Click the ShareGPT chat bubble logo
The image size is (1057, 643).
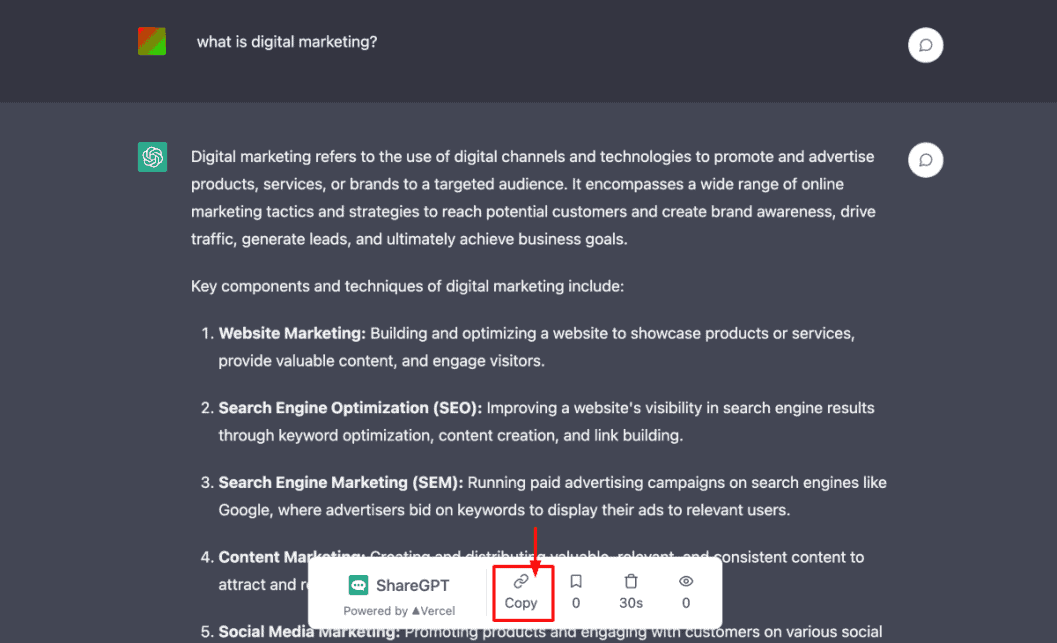click(358, 585)
